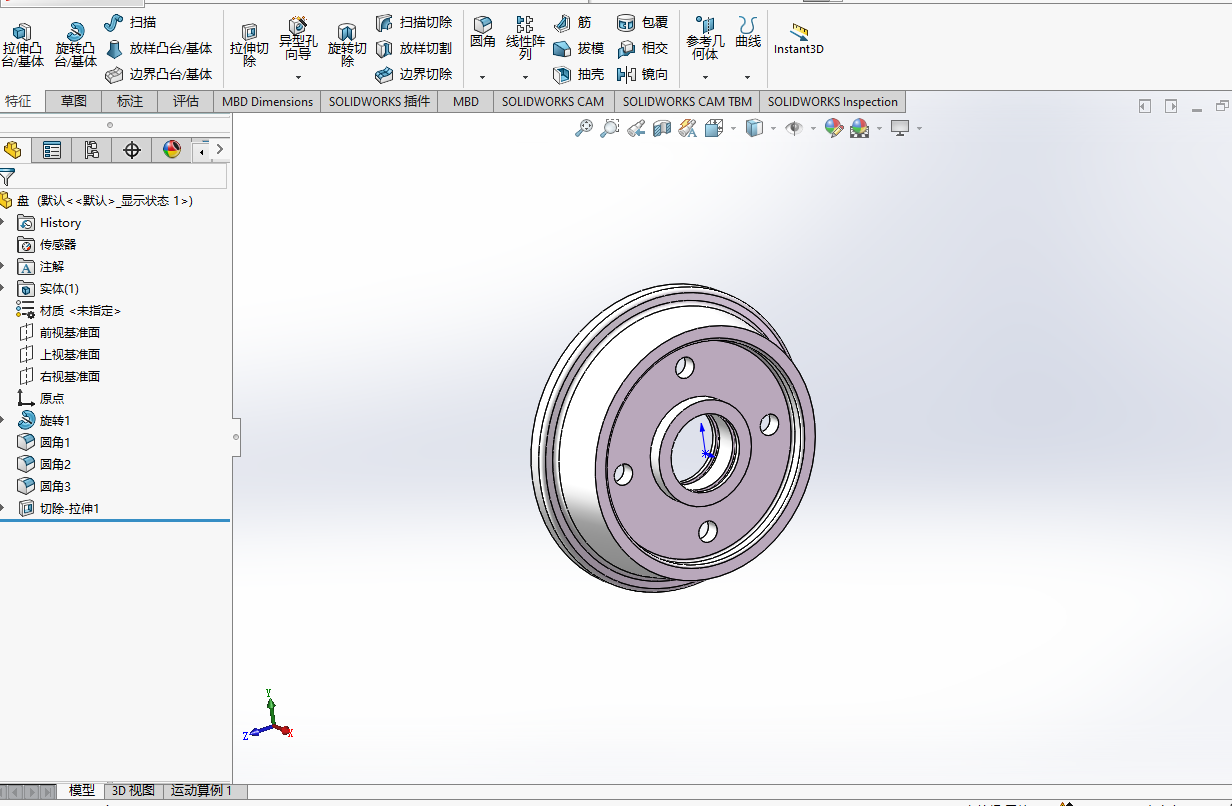
Task: Click the 放样切割 lofted cut tool
Action: point(414,48)
